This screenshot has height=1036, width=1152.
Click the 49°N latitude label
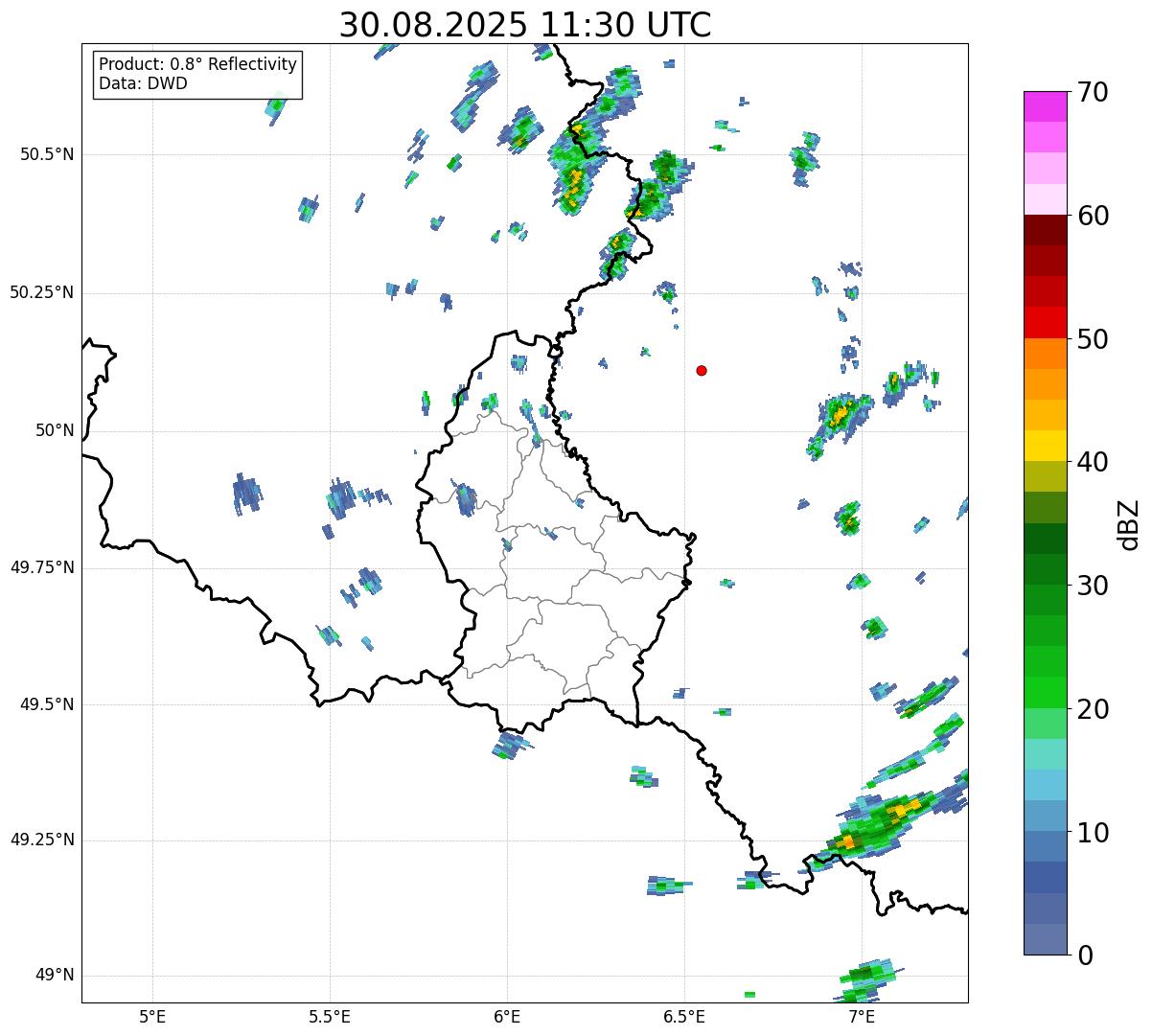[x=55, y=975]
